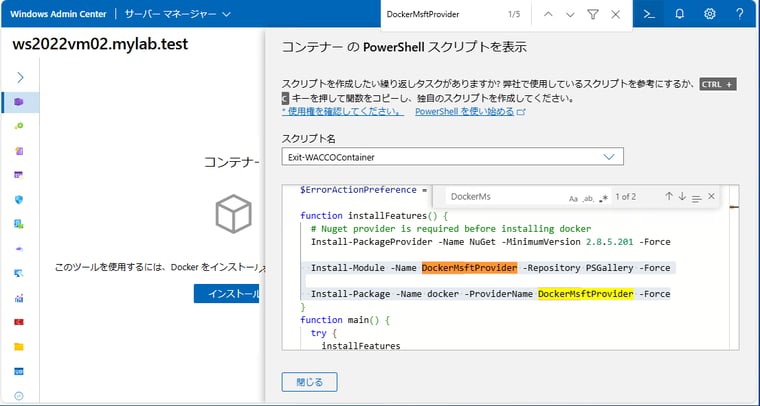Click the editor overview ruler match marker
Screen dimensions: 760x406
[734, 207]
